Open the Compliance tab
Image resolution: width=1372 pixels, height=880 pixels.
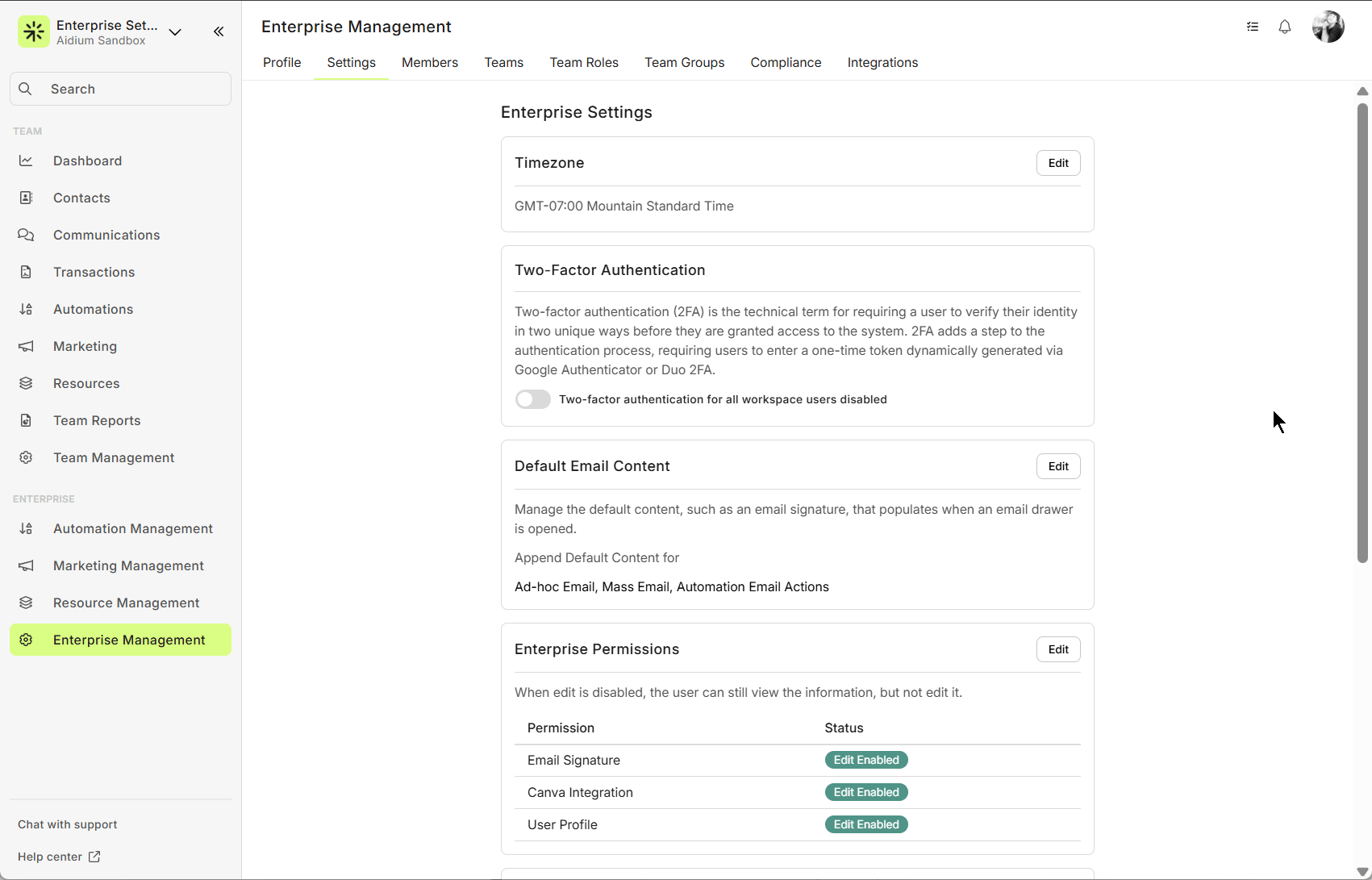pos(786,62)
